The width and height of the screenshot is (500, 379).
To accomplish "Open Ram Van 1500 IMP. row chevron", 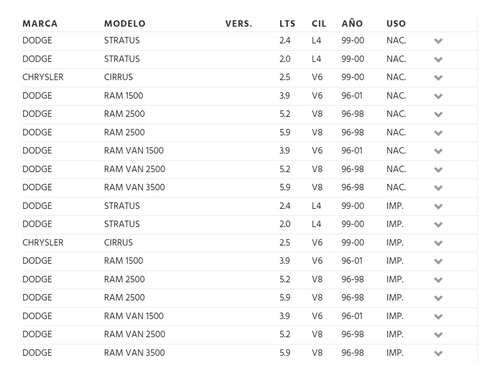I will coord(438,316).
